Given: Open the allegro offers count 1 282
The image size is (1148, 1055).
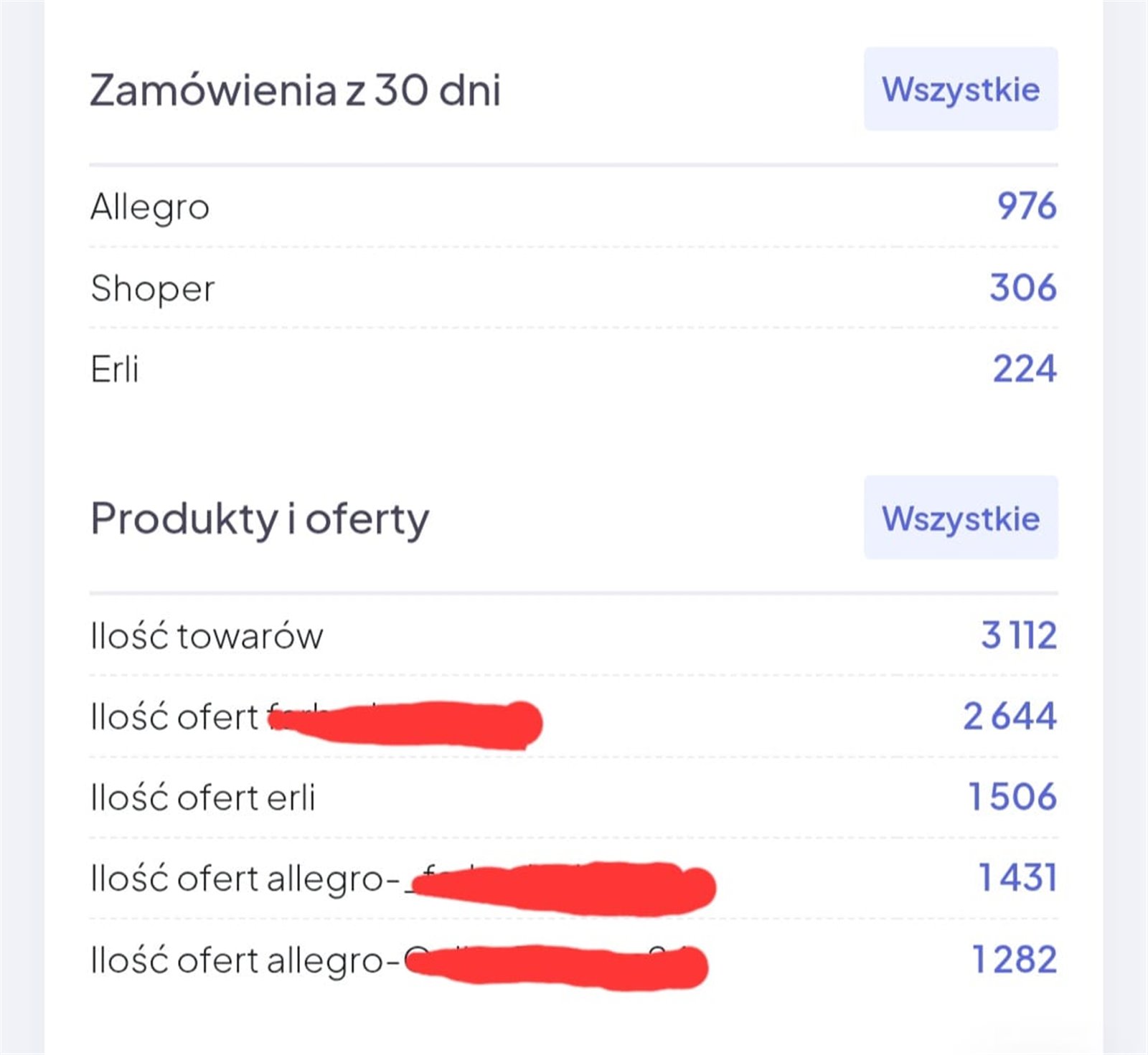Looking at the screenshot, I should pyautogui.click(x=1015, y=960).
